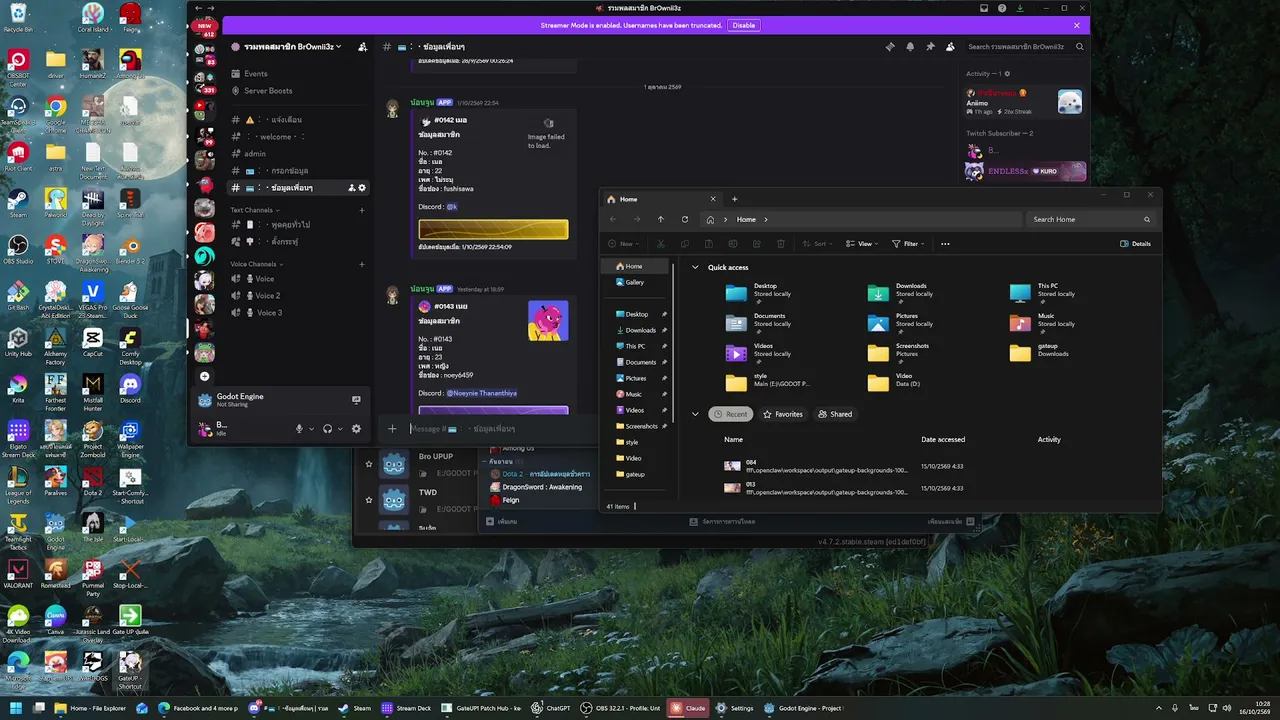Collapse Text Channels category
Viewport: 1280px width, 720px height.
[x=255, y=210]
